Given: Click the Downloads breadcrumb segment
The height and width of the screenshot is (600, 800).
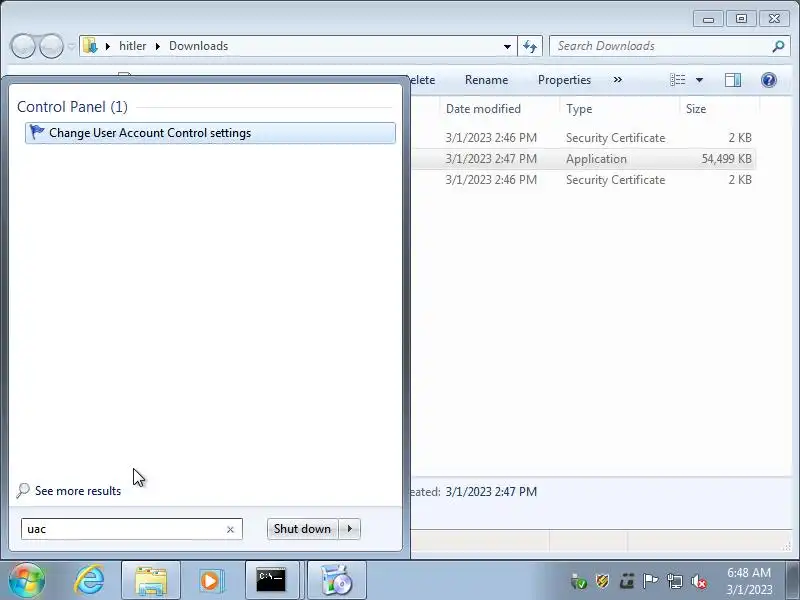Looking at the screenshot, I should click(198, 46).
